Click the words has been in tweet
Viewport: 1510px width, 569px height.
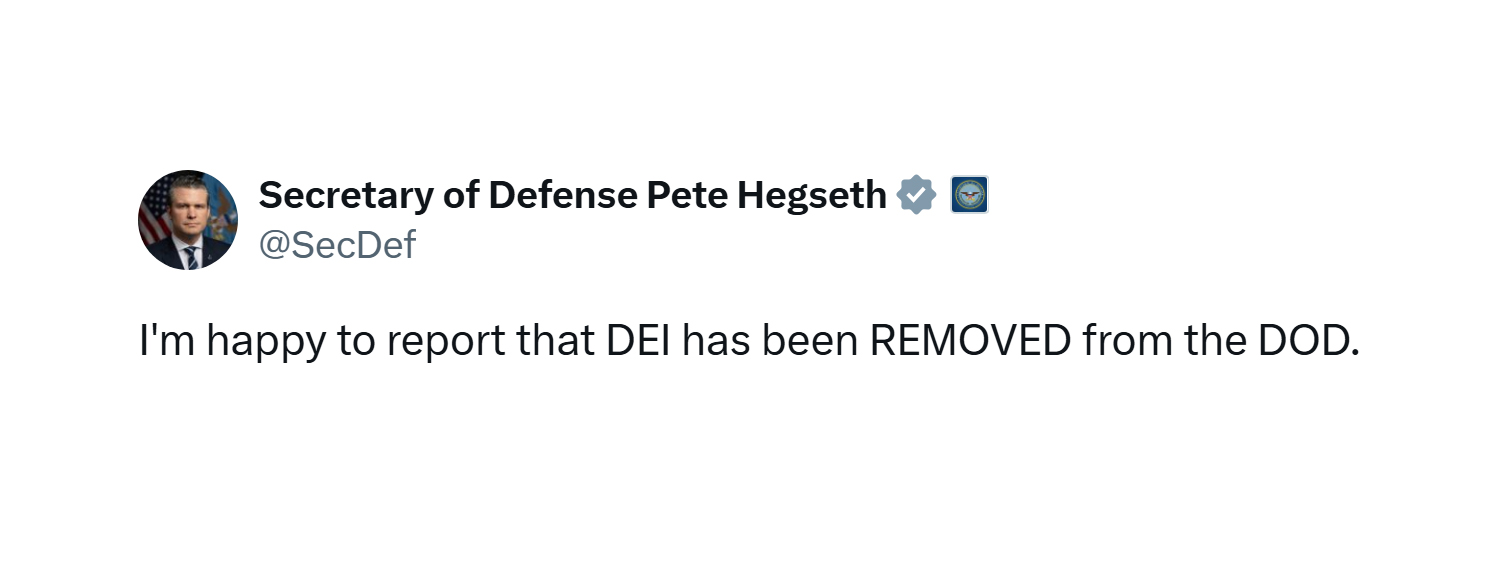[x=770, y=342]
